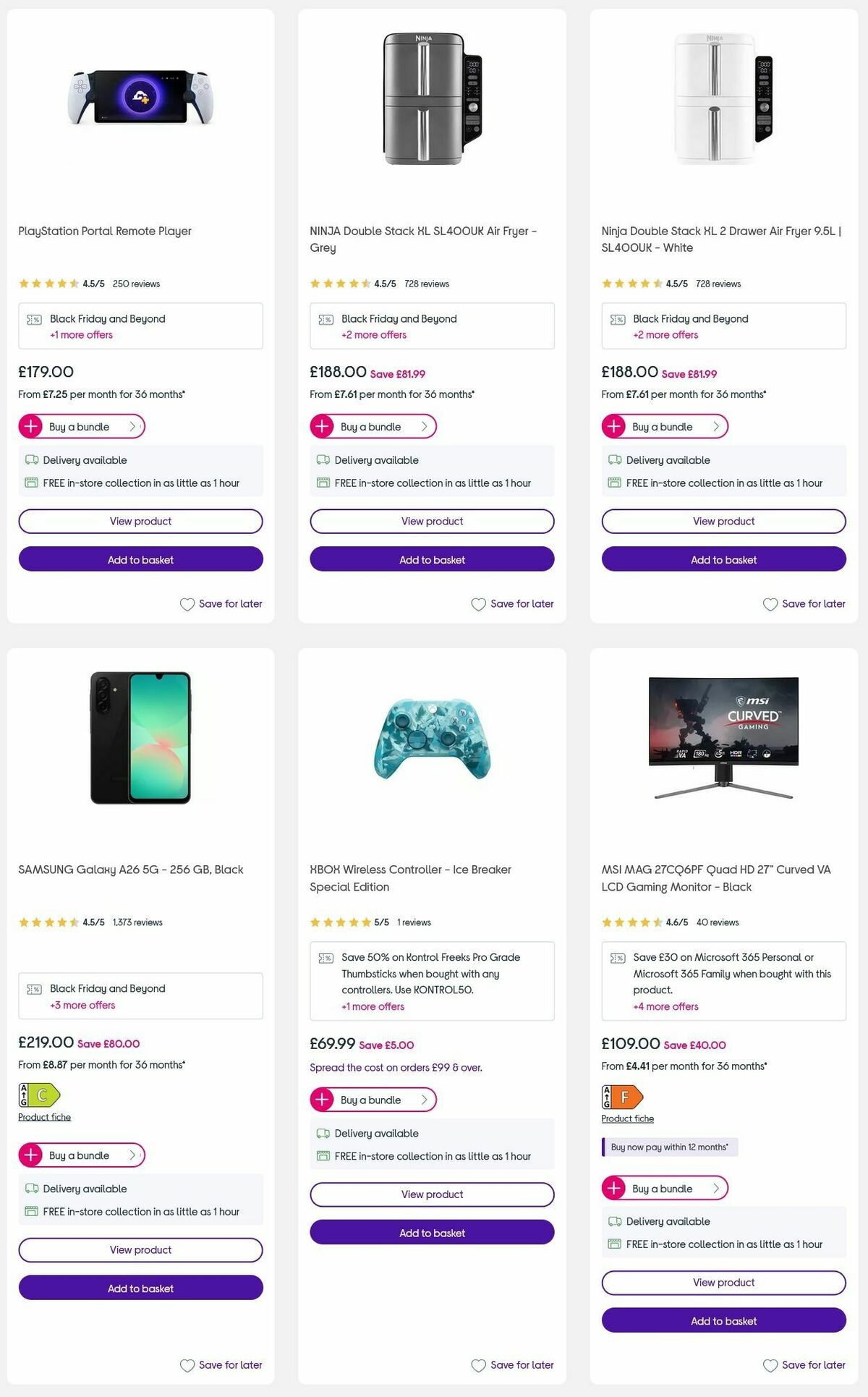Click the chevron on Xbox controller bundle button
This screenshot has width=868, height=1397.
(x=423, y=1099)
